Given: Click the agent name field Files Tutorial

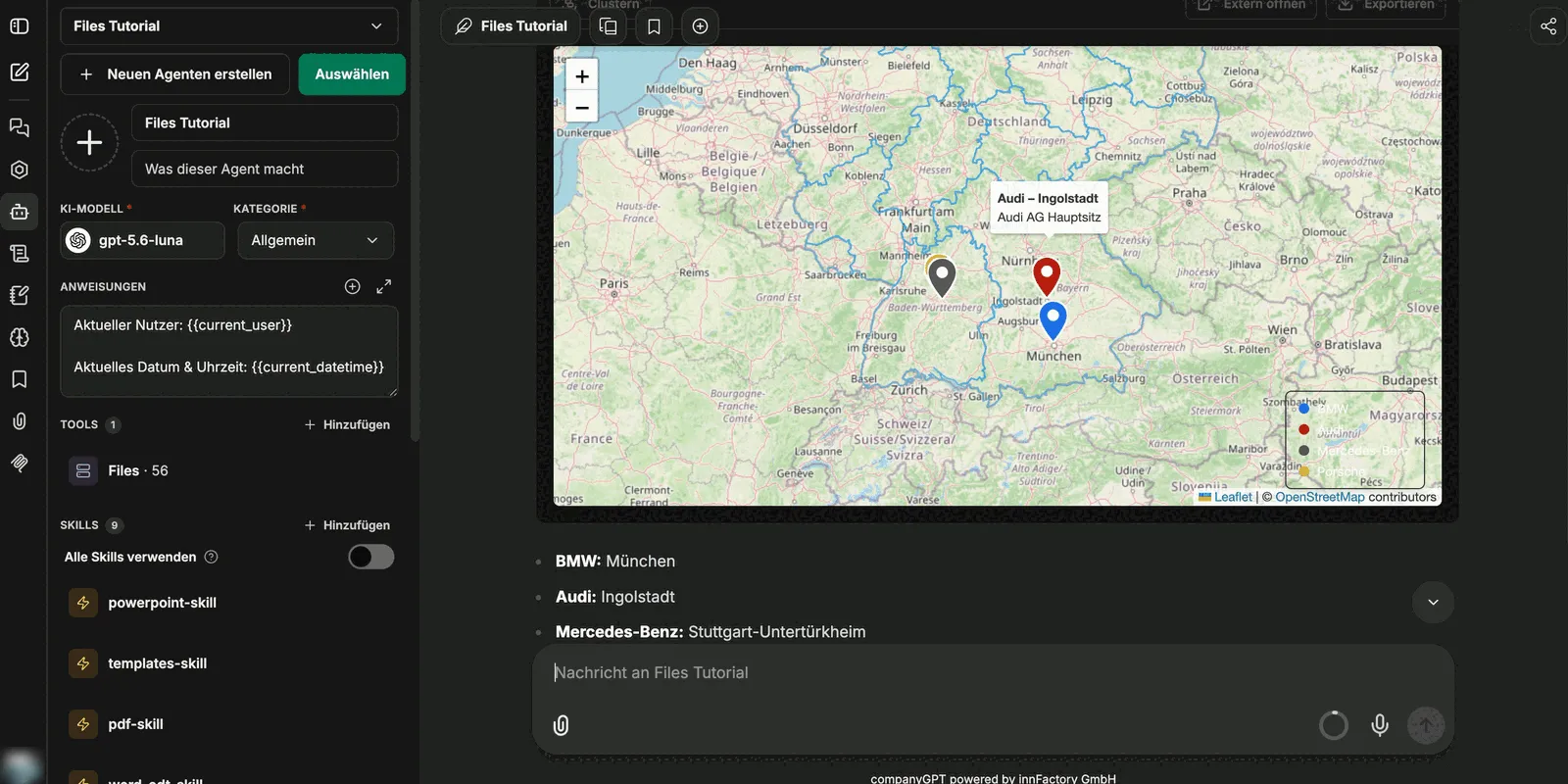Looking at the screenshot, I should [x=265, y=122].
